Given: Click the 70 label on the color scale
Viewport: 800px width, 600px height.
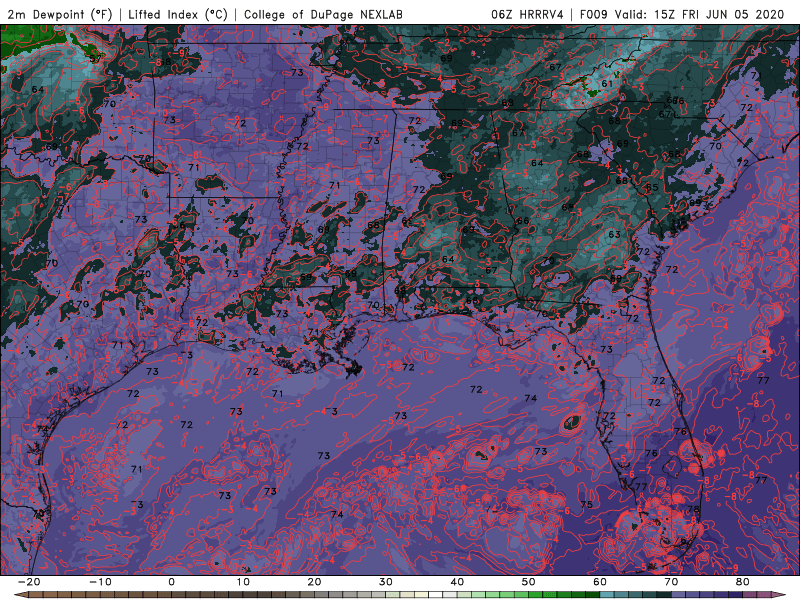Looking at the screenshot, I should click(x=671, y=582).
